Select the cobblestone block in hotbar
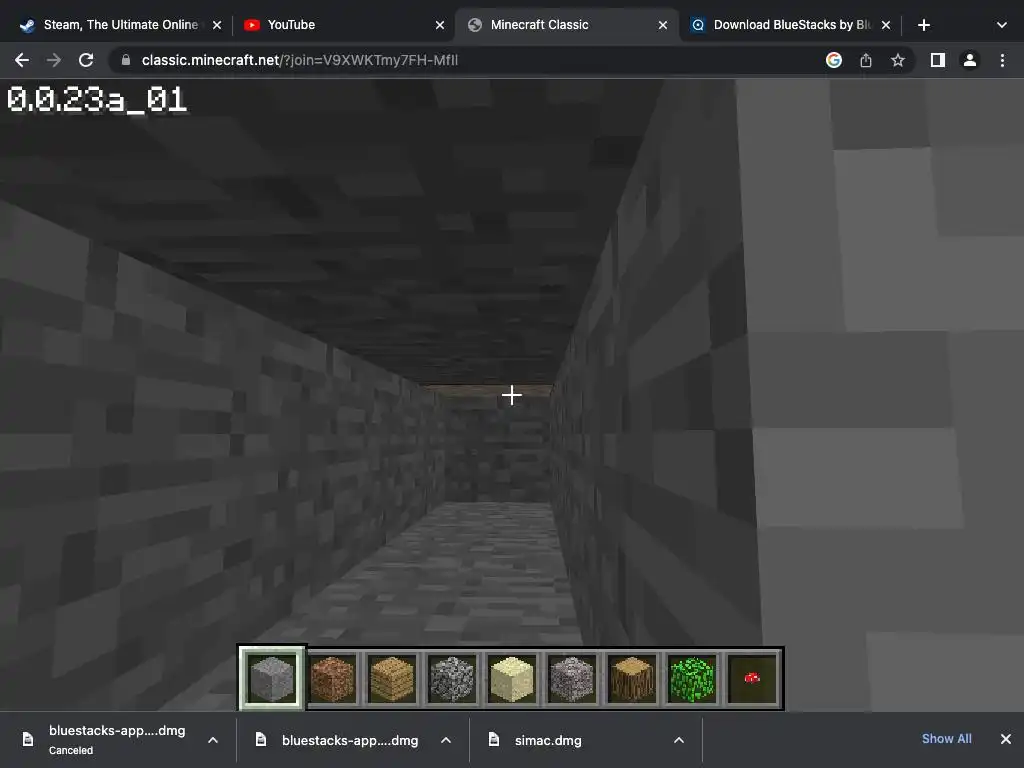 tap(452, 679)
